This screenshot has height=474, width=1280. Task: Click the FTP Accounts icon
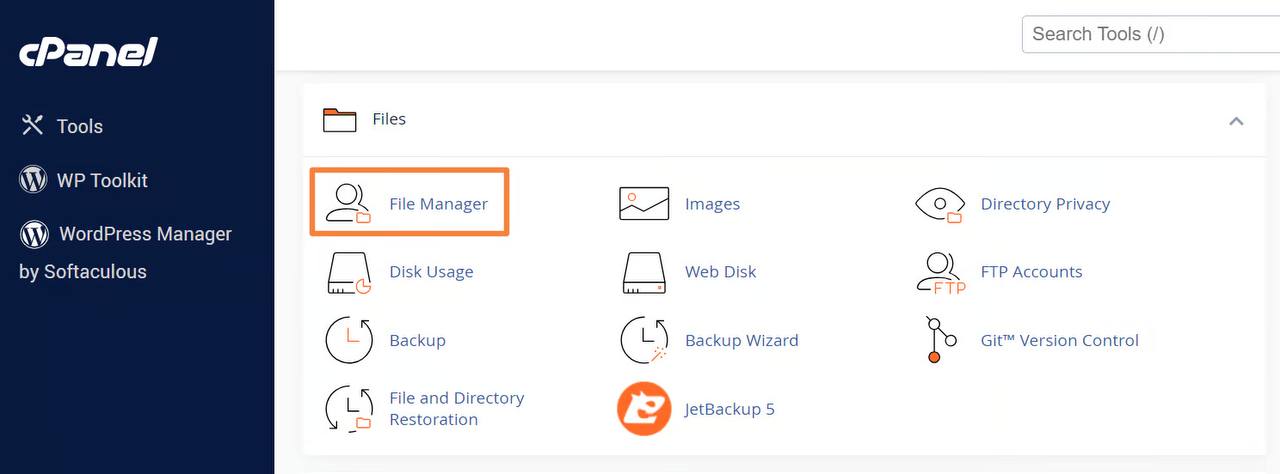(x=940, y=272)
